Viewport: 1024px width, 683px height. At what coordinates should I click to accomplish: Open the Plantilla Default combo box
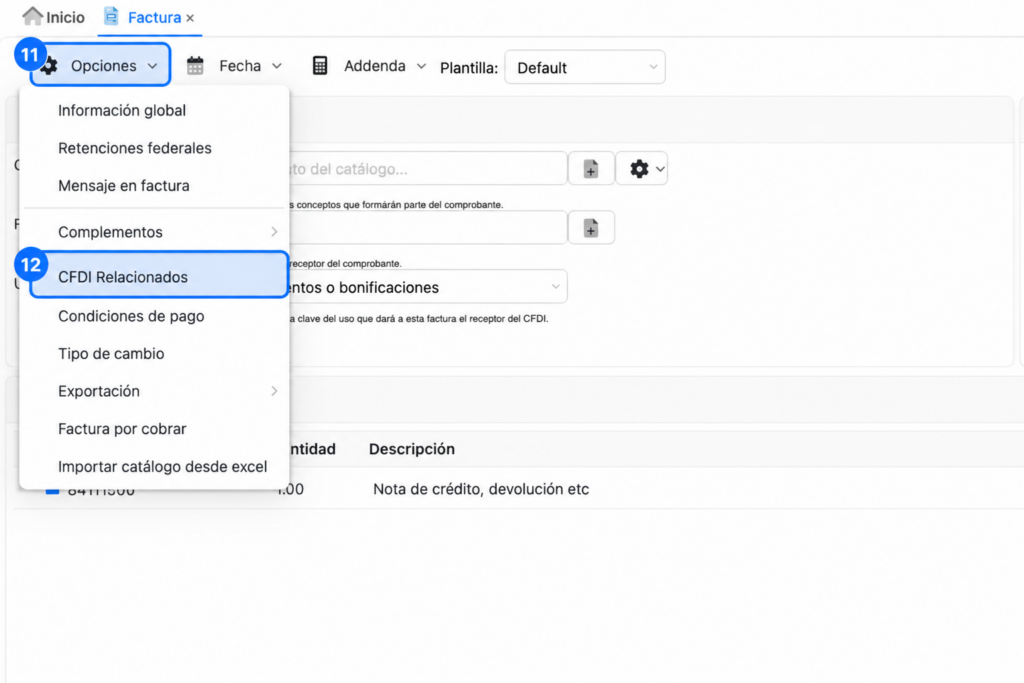(585, 67)
